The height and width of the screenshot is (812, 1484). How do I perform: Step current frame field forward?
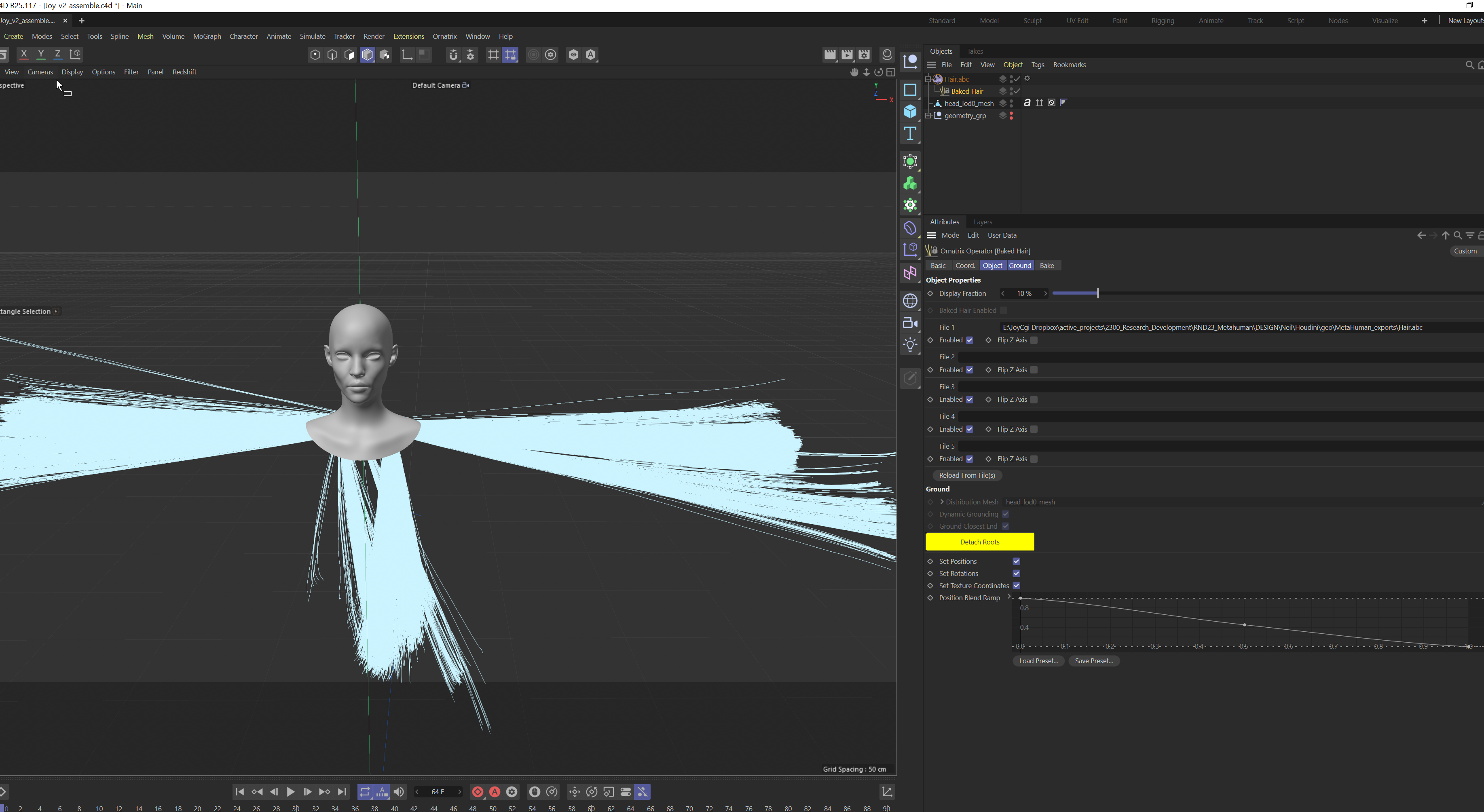pyautogui.click(x=459, y=792)
